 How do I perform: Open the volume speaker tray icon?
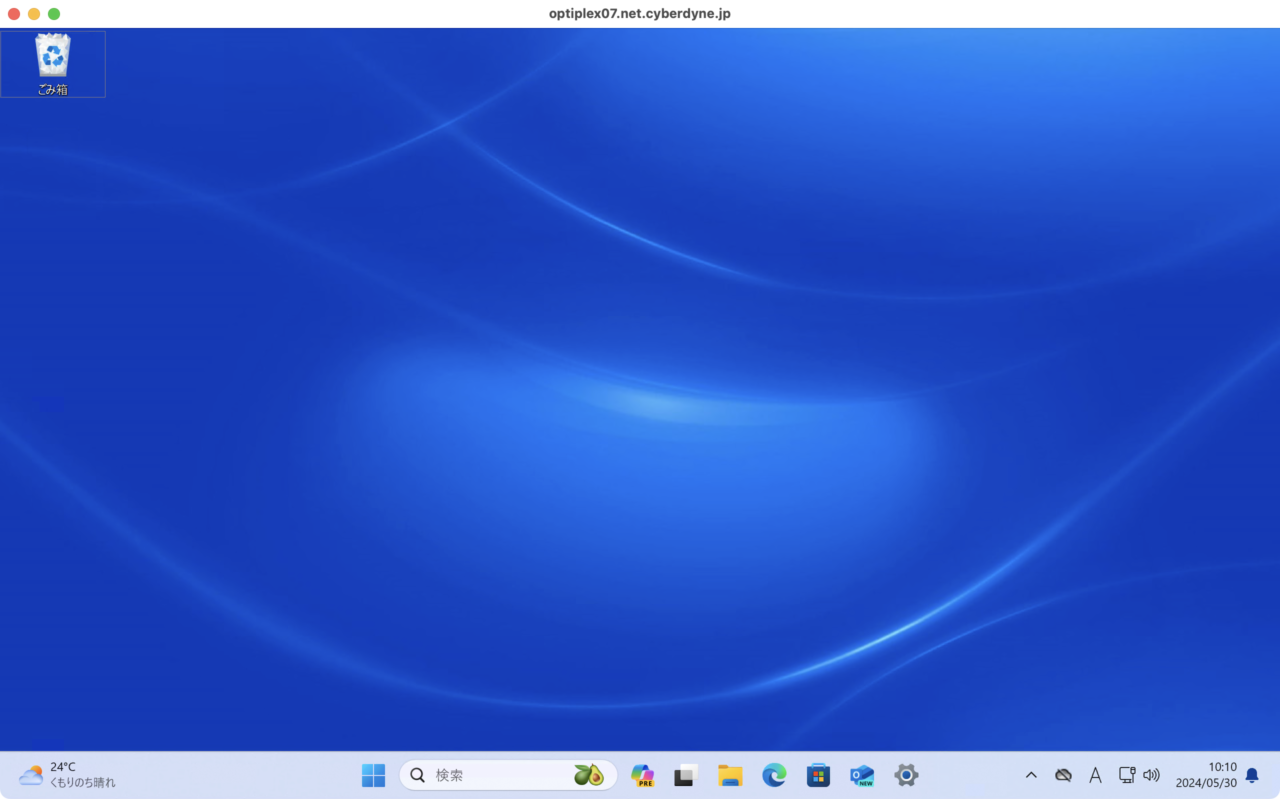pyautogui.click(x=1151, y=775)
